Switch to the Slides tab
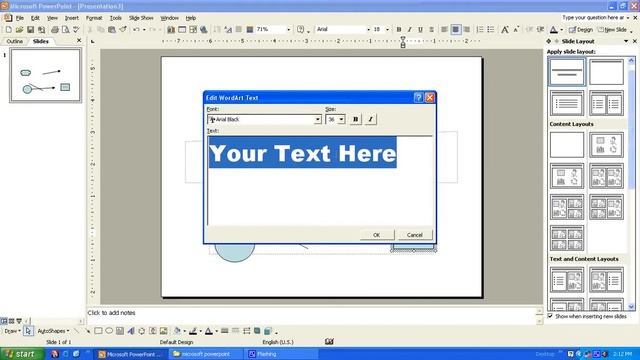640x360 pixels. tap(40, 41)
